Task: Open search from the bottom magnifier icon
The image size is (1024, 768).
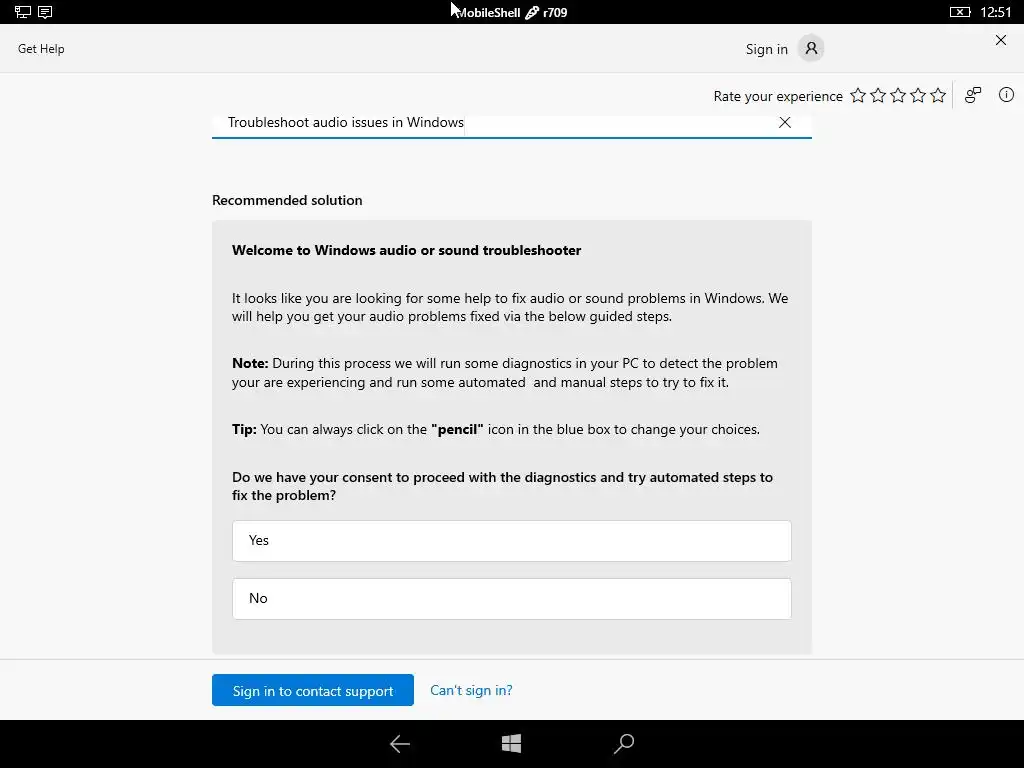Action: [624, 743]
